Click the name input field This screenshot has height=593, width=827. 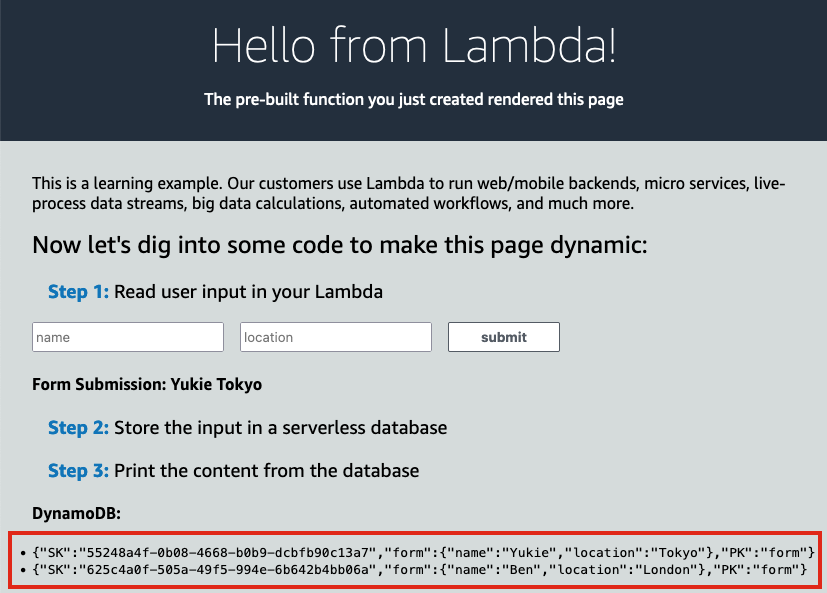click(127, 337)
